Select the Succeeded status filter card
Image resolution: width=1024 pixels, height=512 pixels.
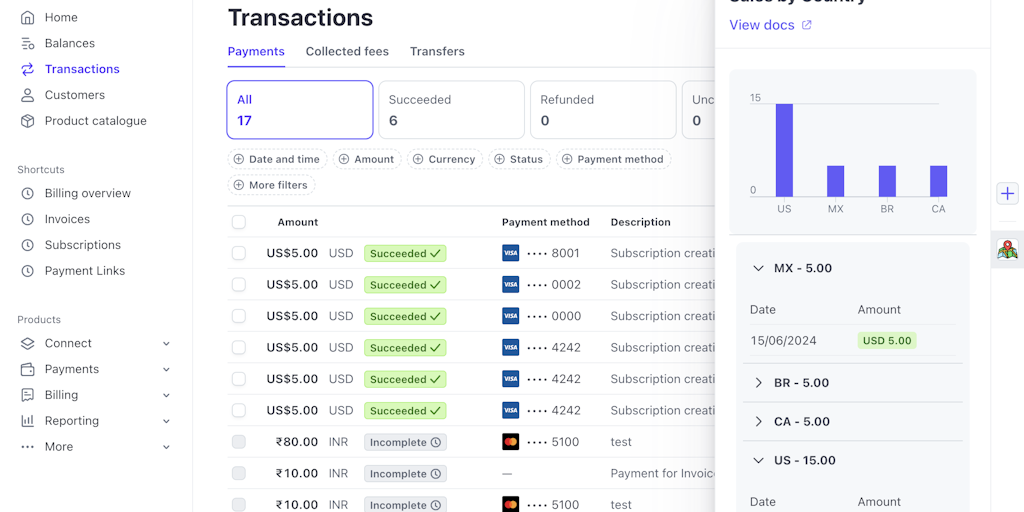[x=451, y=110]
